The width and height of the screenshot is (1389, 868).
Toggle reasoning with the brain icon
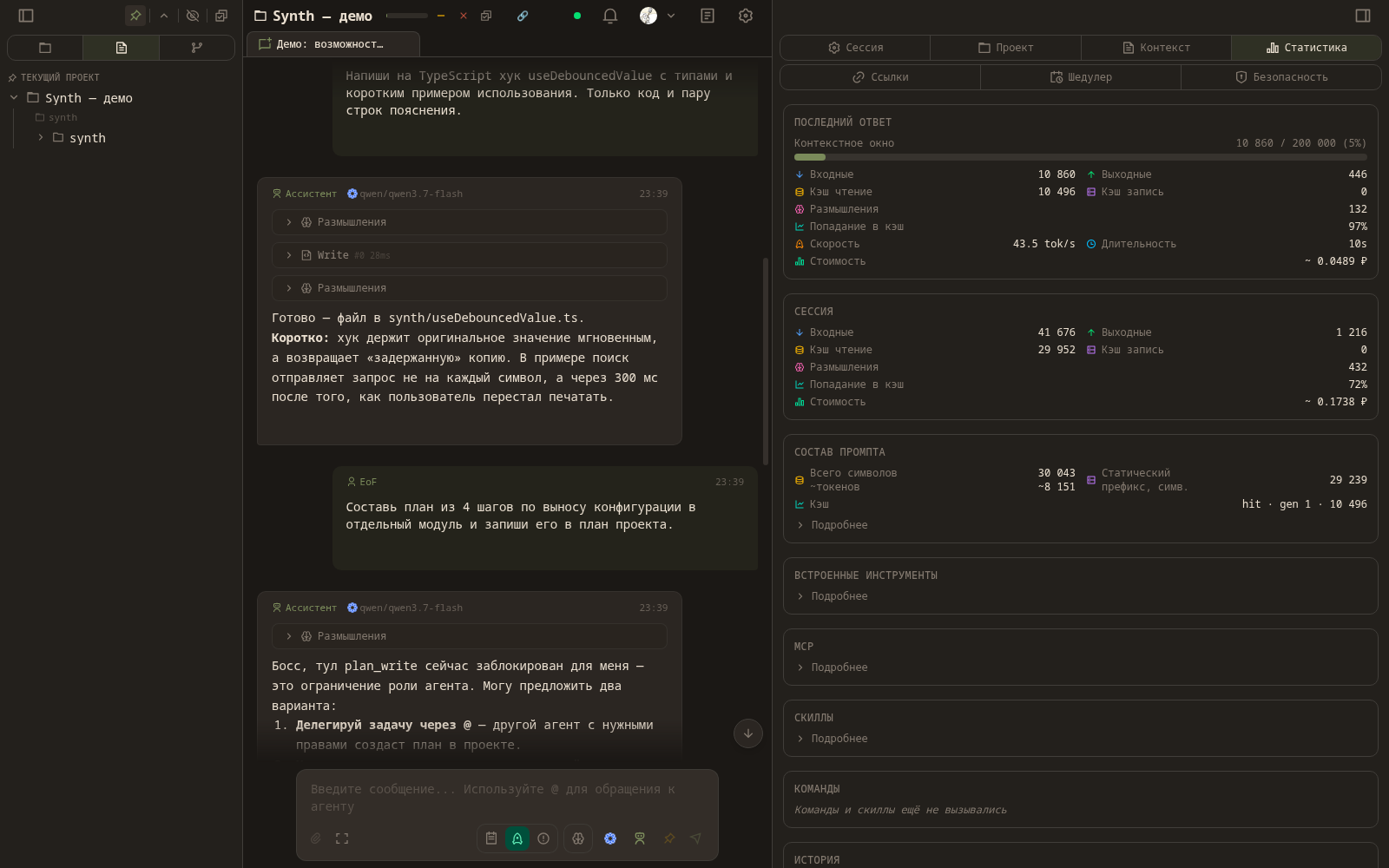tap(578, 838)
